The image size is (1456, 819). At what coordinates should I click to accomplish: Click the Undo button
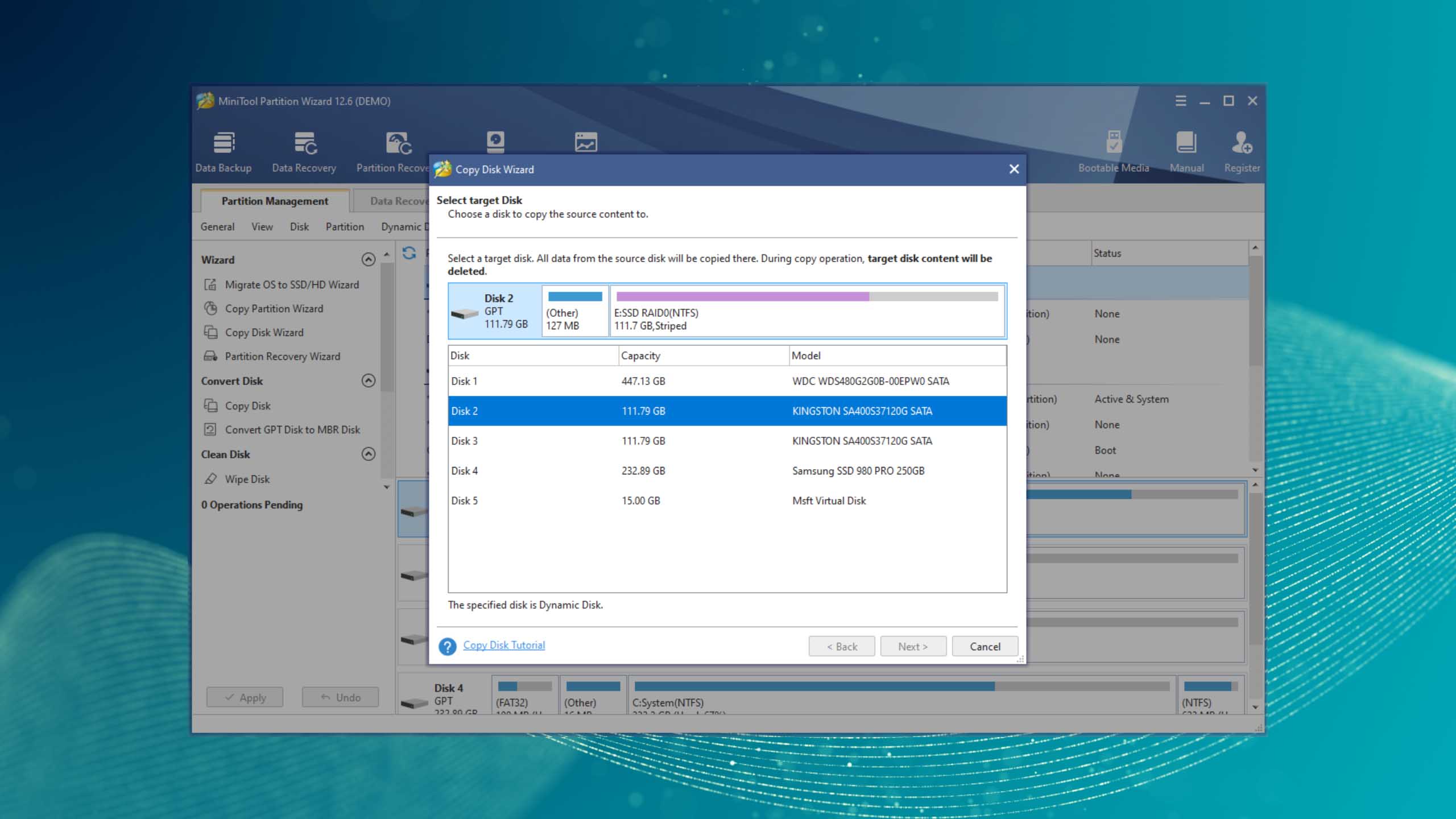(340, 697)
